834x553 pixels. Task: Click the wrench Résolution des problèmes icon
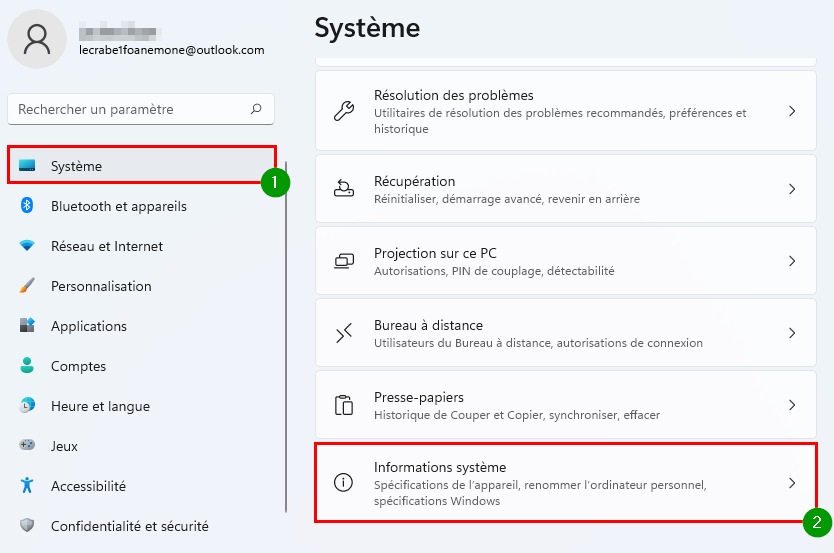(x=344, y=111)
